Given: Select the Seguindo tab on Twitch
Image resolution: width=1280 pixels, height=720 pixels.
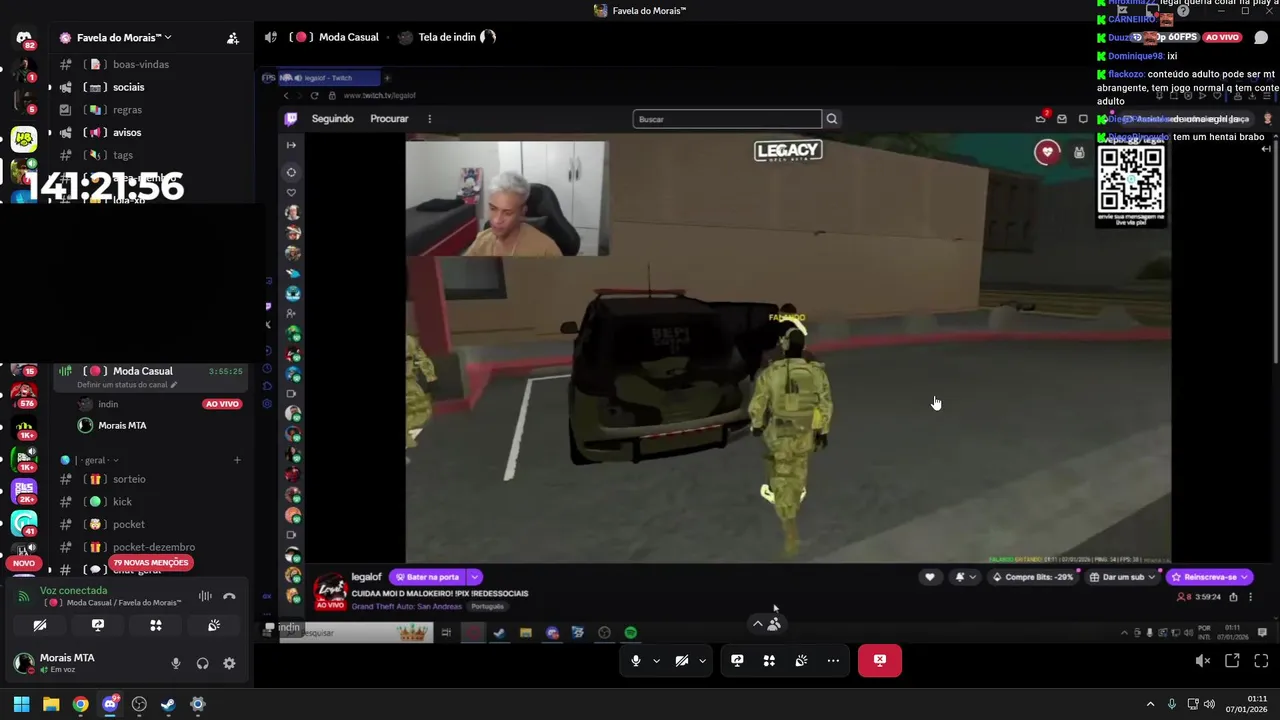Looking at the screenshot, I should pyautogui.click(x=333, y=119).
